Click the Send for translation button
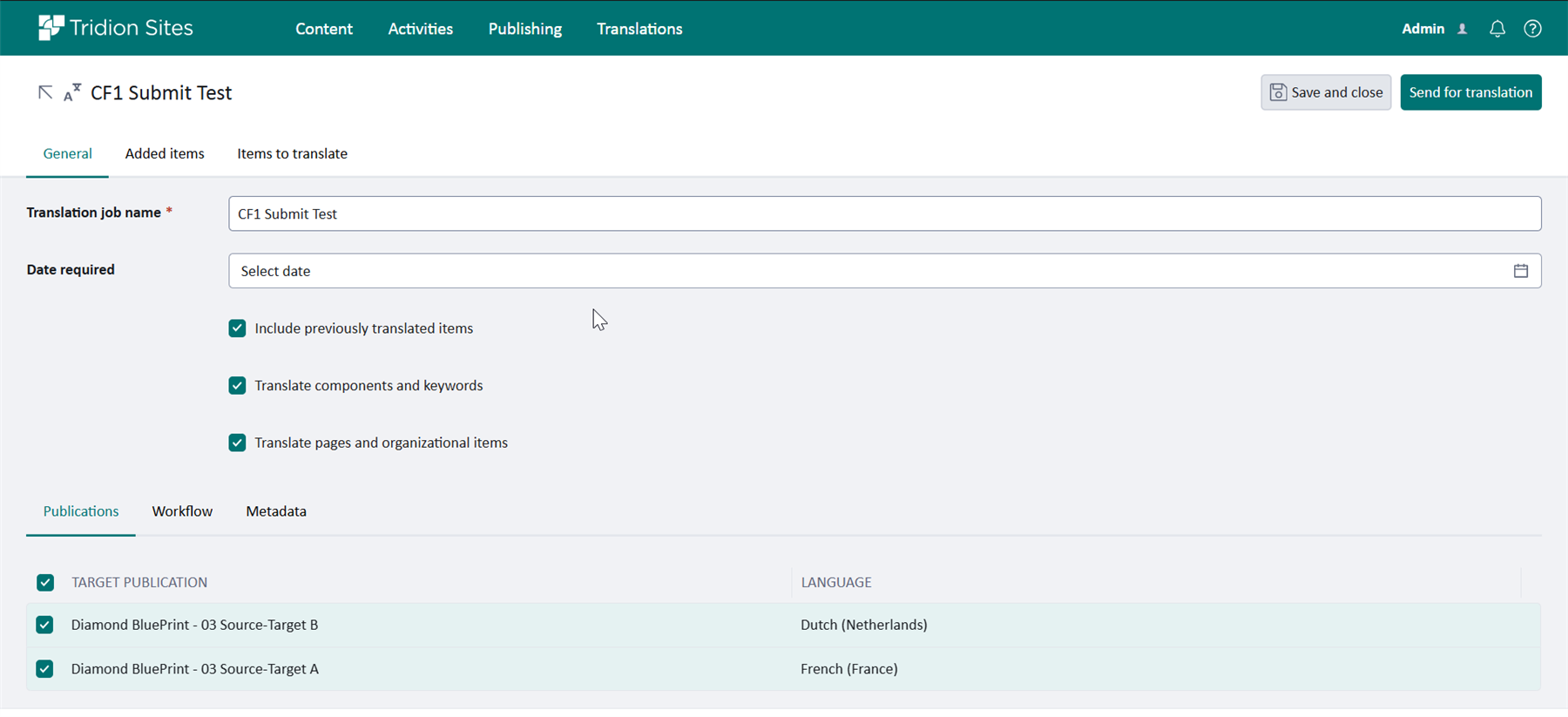The height and width of the screenshot is (717, 1568). [x=1470, y=92]
